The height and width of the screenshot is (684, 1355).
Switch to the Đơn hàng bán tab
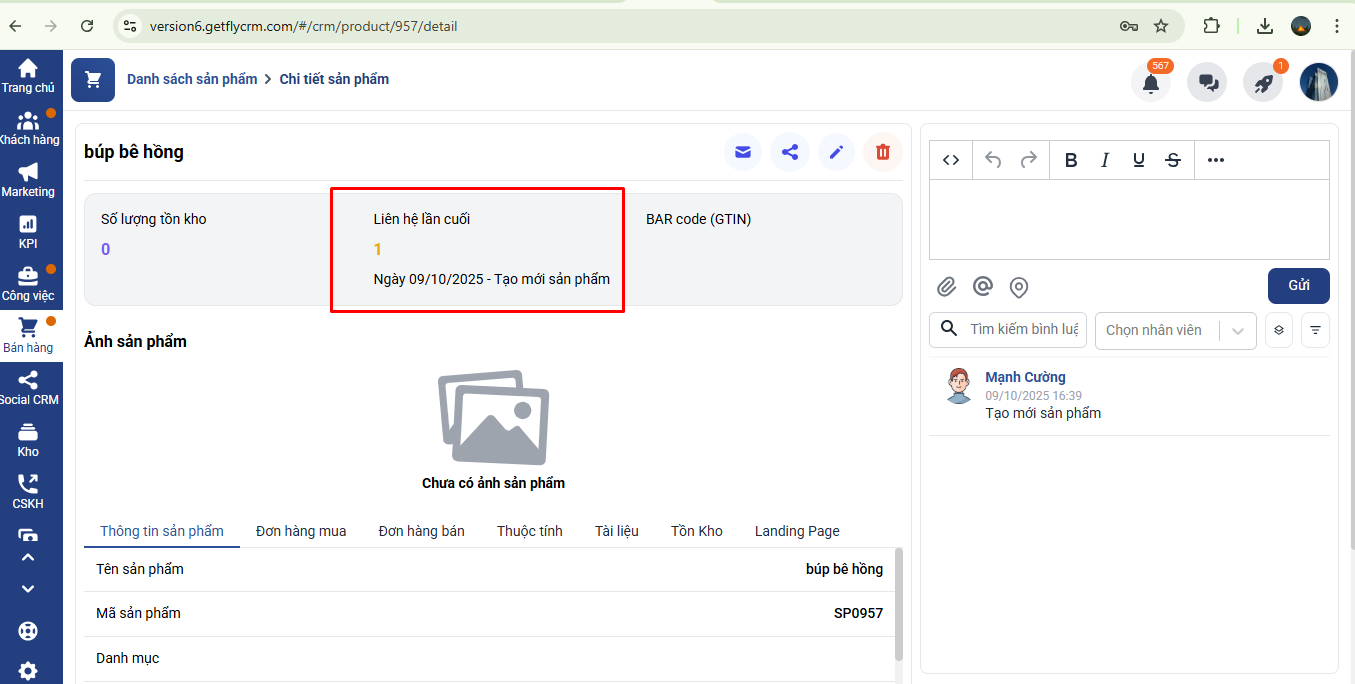421,531
